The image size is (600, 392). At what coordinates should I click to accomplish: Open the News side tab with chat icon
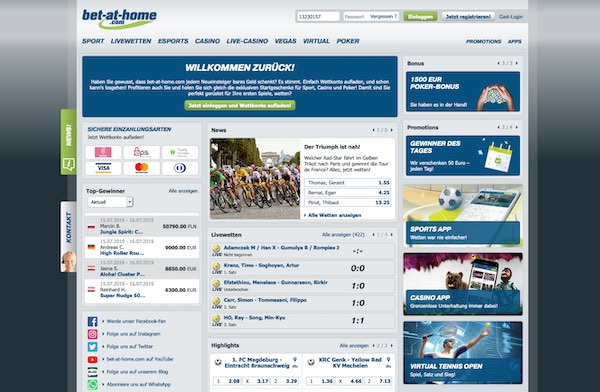click(68, 142)
